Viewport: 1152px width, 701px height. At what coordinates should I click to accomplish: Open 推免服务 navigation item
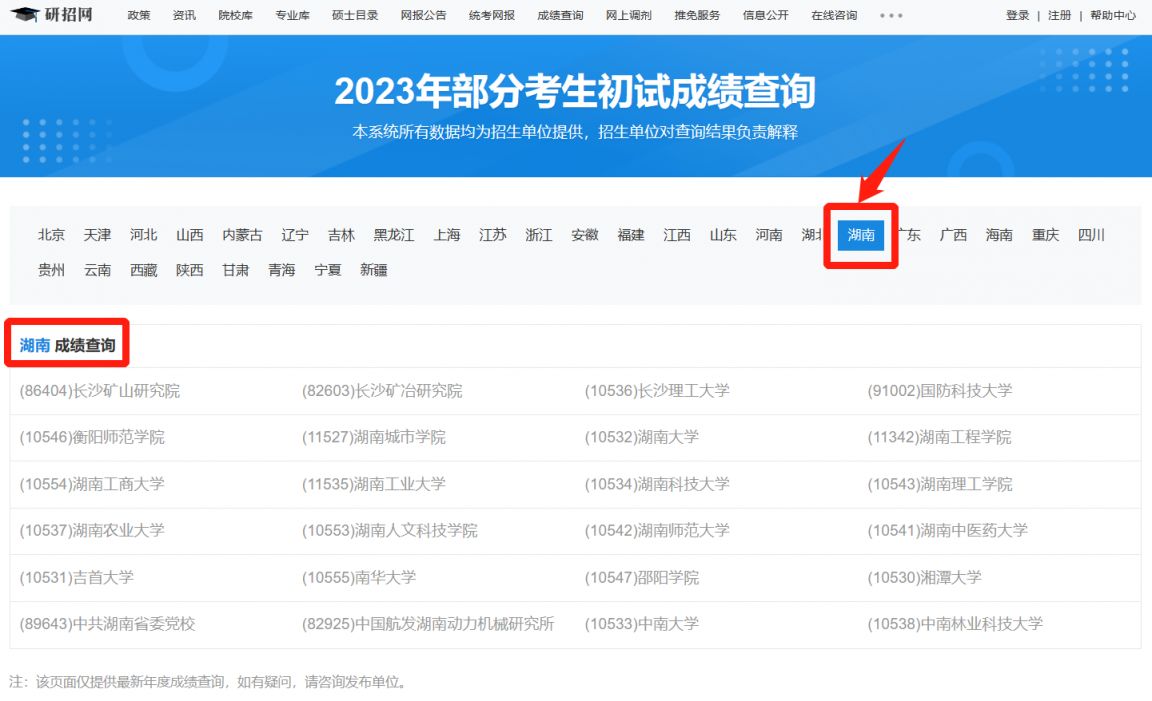pyautogui.click(x=697, y=15)
